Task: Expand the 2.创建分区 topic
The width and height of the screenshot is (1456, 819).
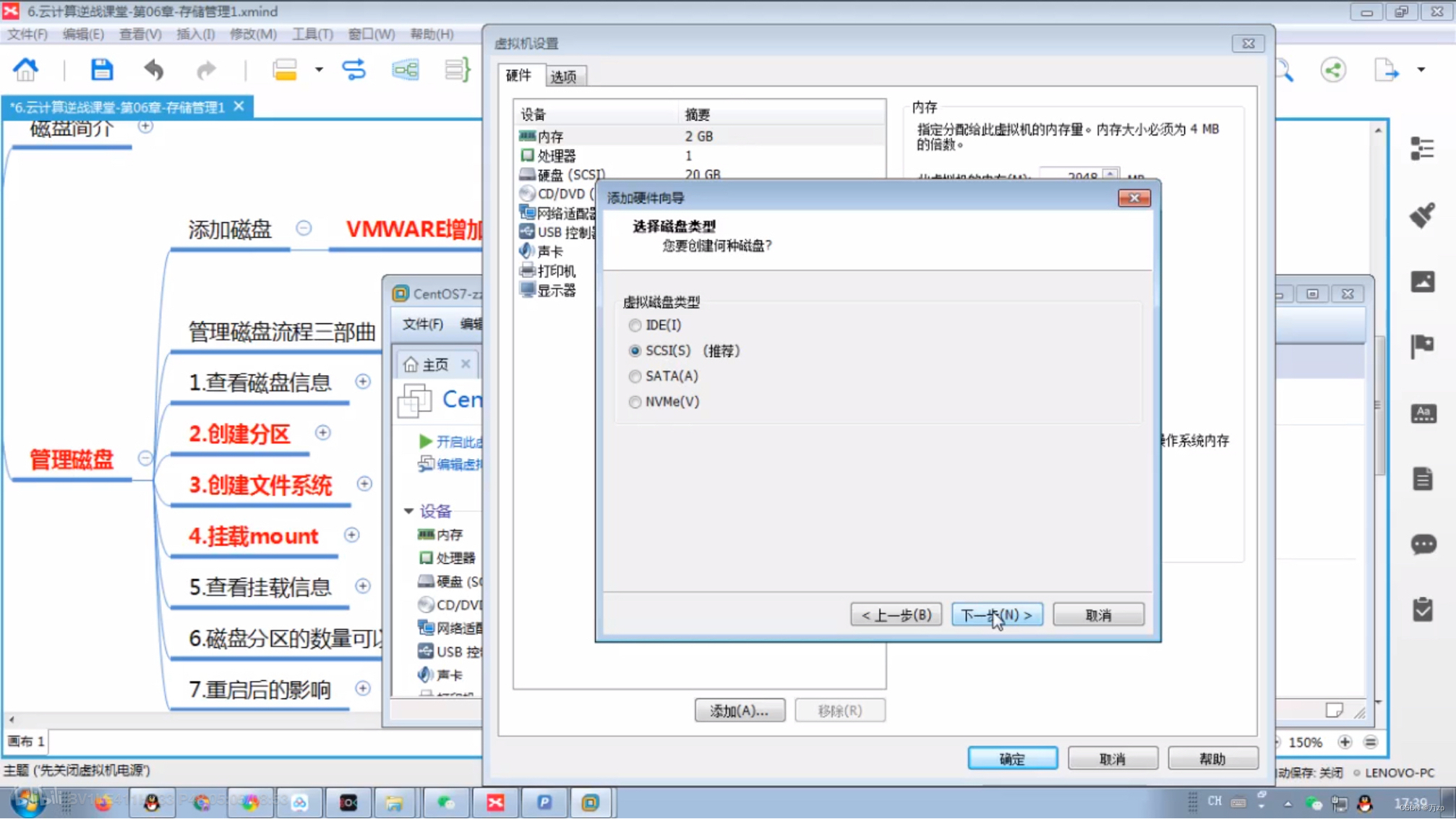Action: pyautogui.click(x=323, y=432)
